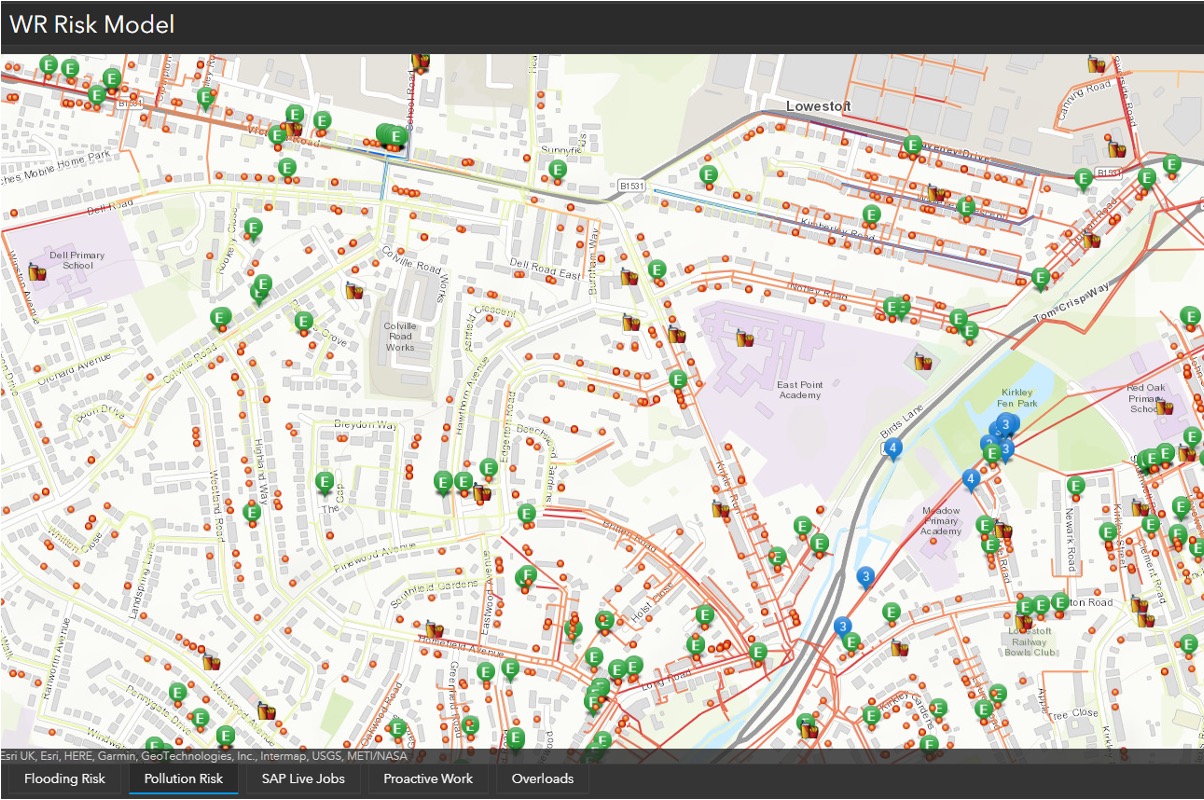Open the Overloads tab
1204x800 pixels.
coord(542,778)
